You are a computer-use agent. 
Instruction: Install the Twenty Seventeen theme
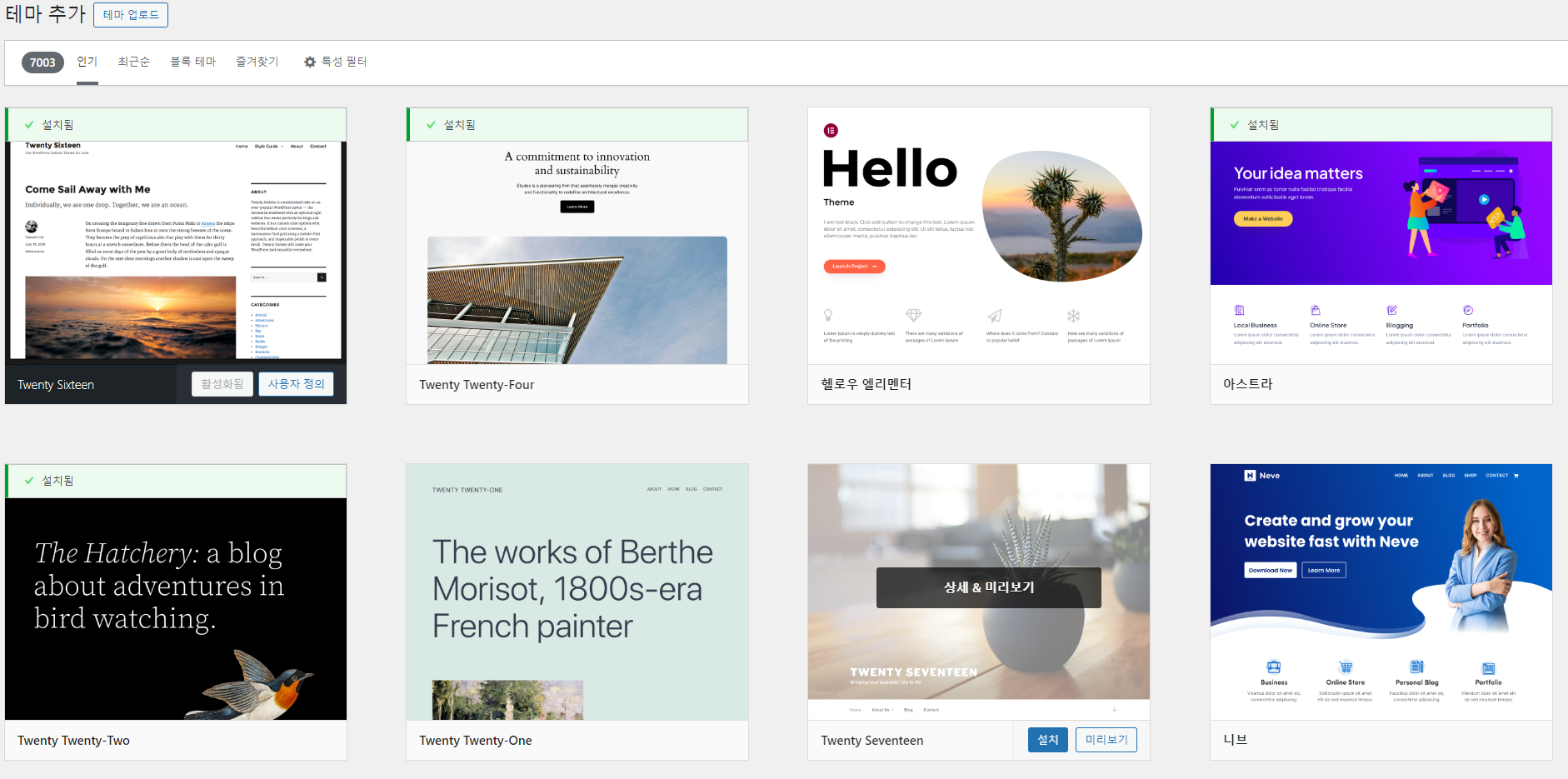click(x=1048, y=740)
